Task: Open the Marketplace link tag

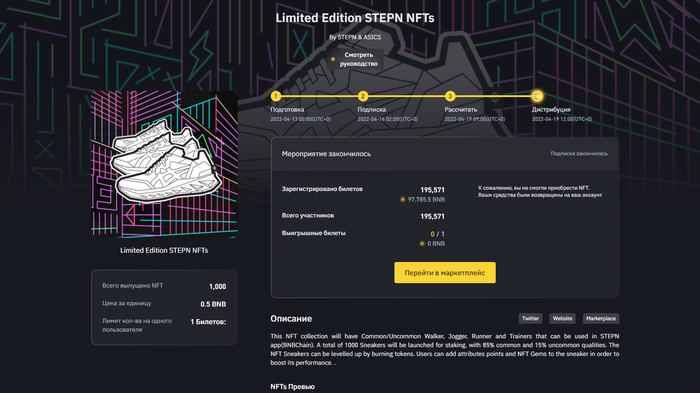Action: (x=601, y=318)
